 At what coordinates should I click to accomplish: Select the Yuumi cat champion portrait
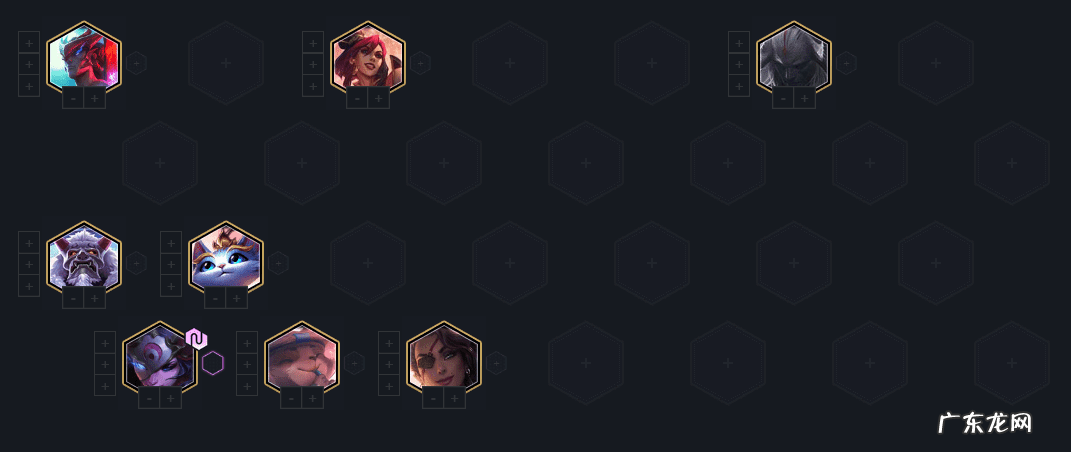(226, 257)
